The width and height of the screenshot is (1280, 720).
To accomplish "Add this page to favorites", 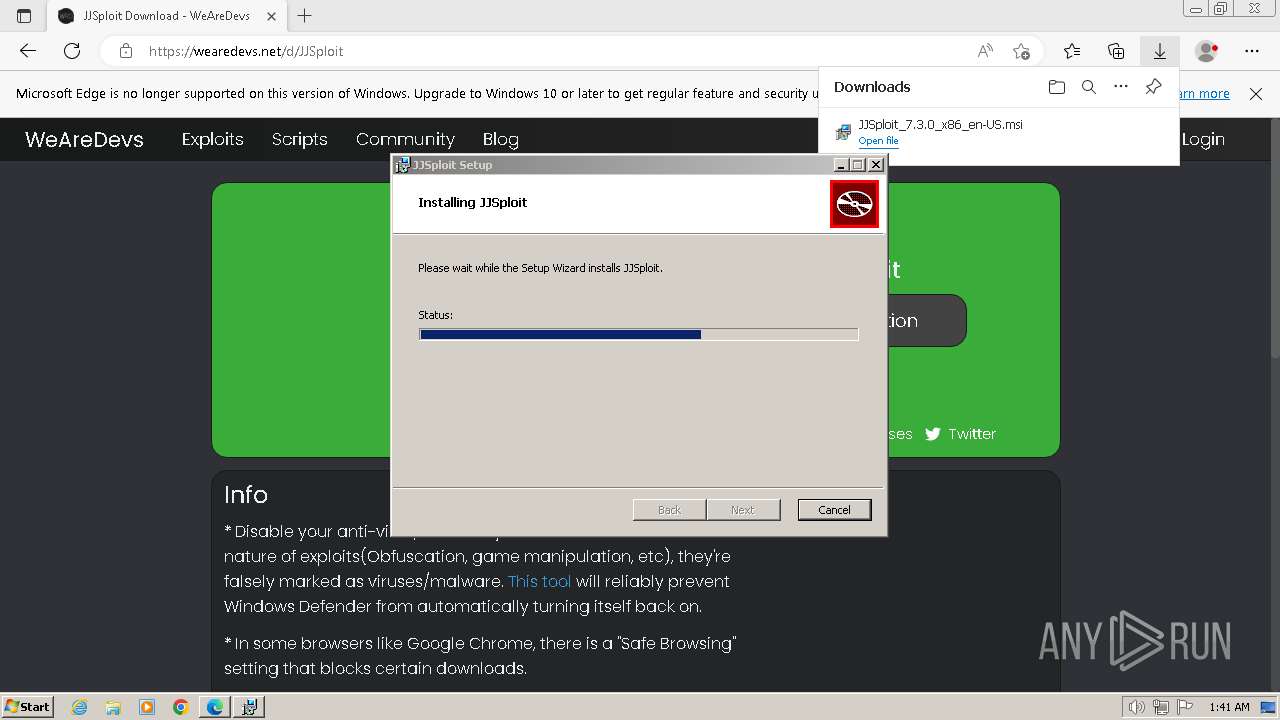I will point(1021,51).
